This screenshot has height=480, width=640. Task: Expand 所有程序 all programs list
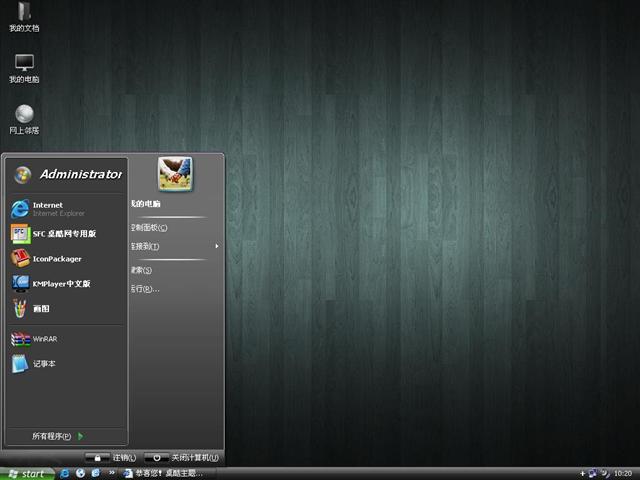click(57, 436)
